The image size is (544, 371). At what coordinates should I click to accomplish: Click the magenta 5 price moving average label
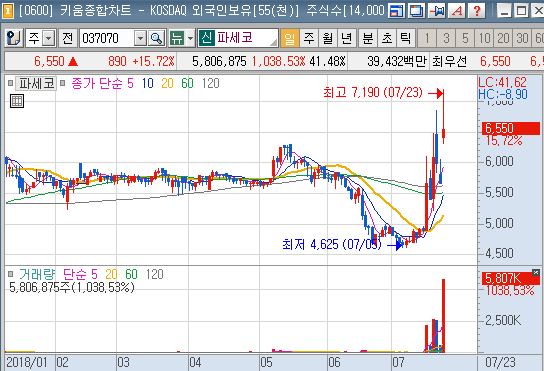tap(130, 83)
